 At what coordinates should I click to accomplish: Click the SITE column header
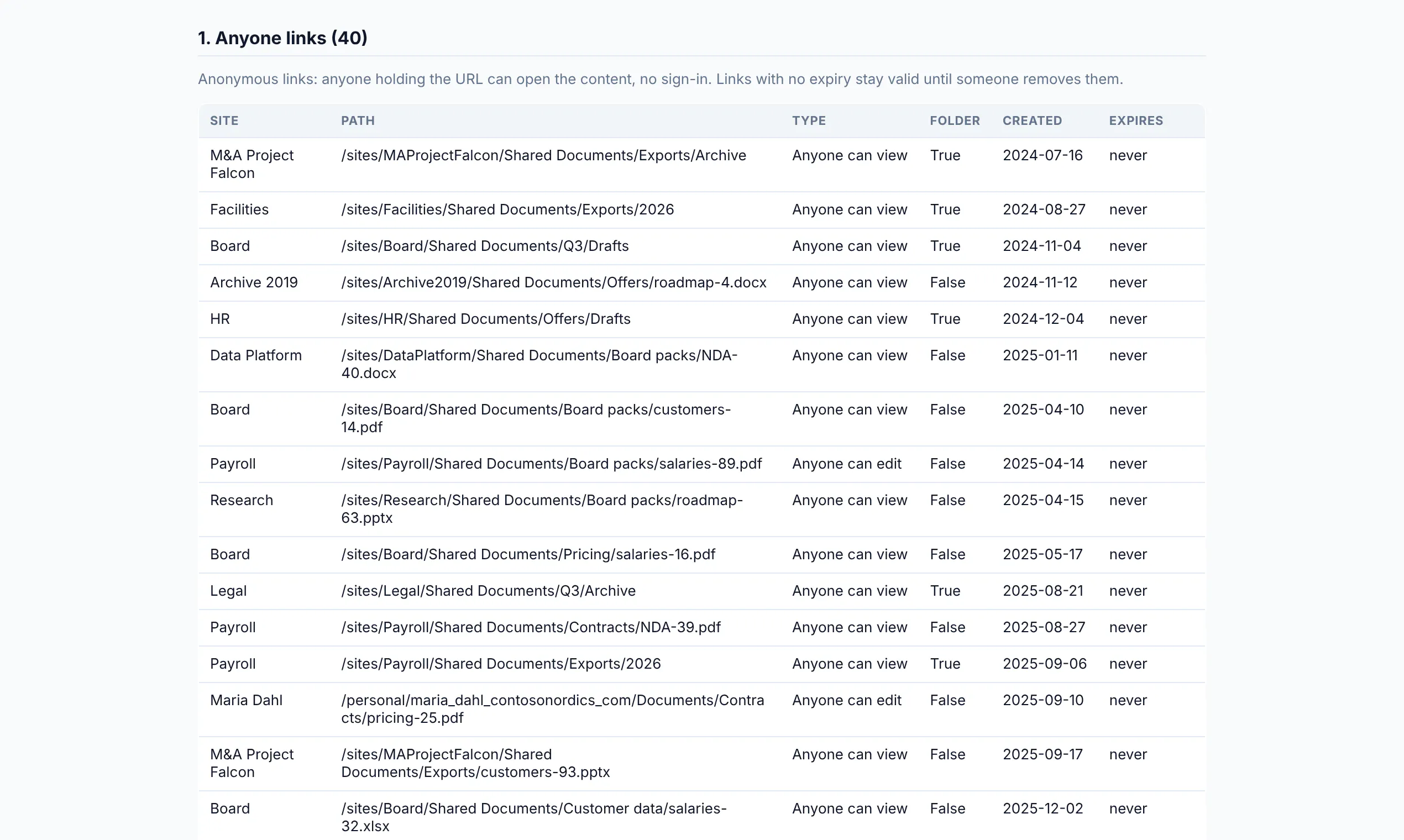[x=224, y=120]
